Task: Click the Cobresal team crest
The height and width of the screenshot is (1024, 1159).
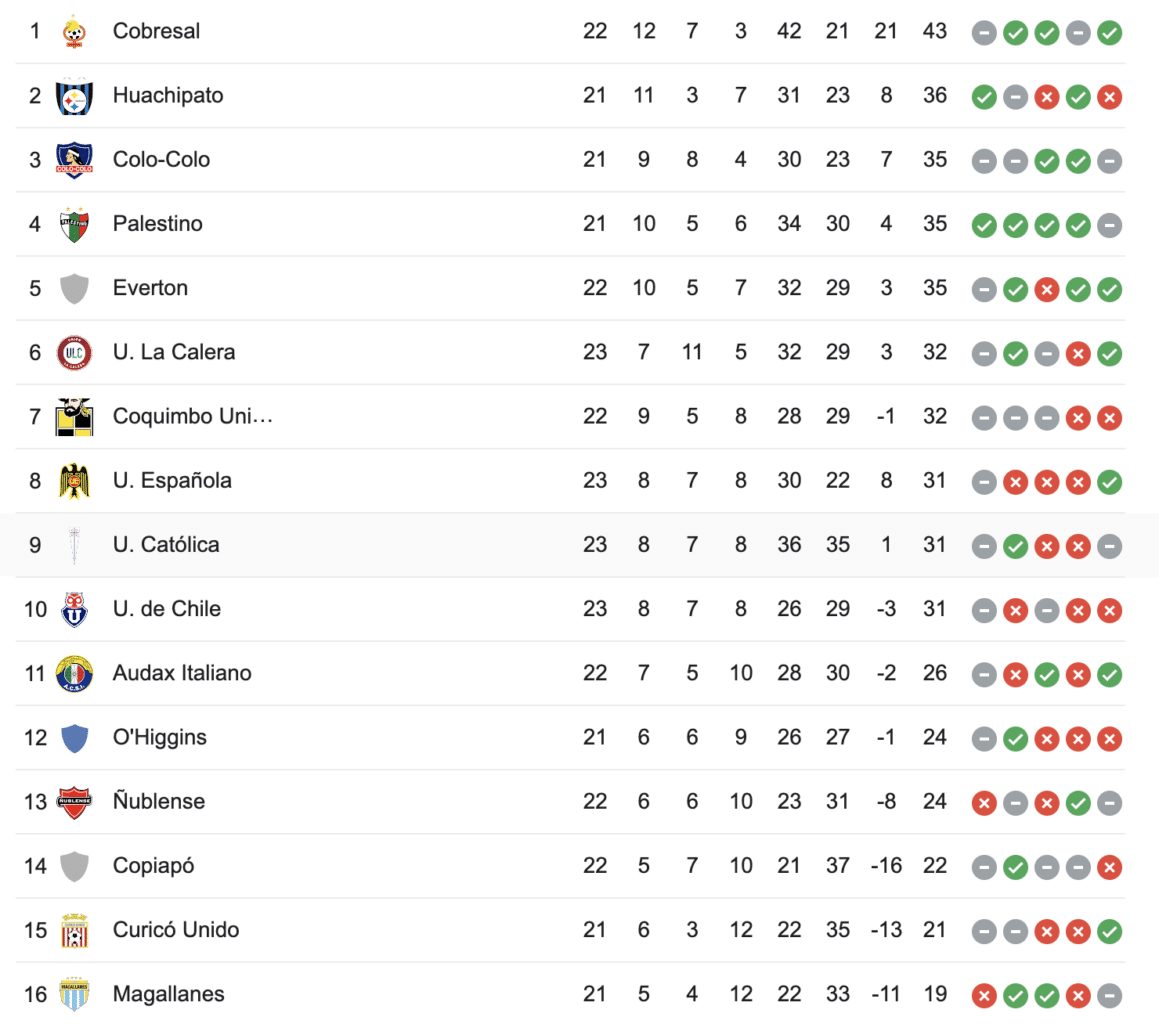Action: (x=73, y=32)
